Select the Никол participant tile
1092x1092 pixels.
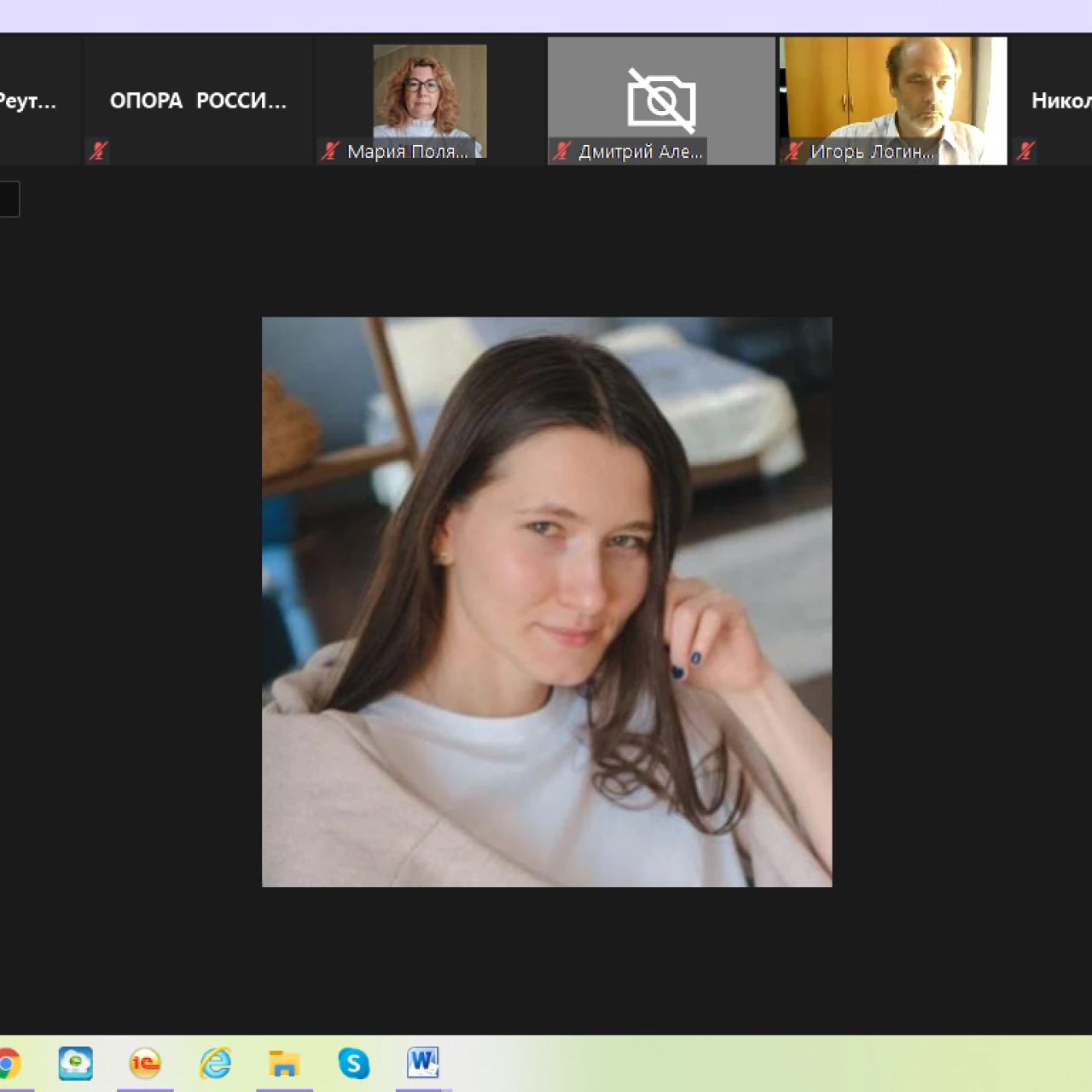(1052, 100)
